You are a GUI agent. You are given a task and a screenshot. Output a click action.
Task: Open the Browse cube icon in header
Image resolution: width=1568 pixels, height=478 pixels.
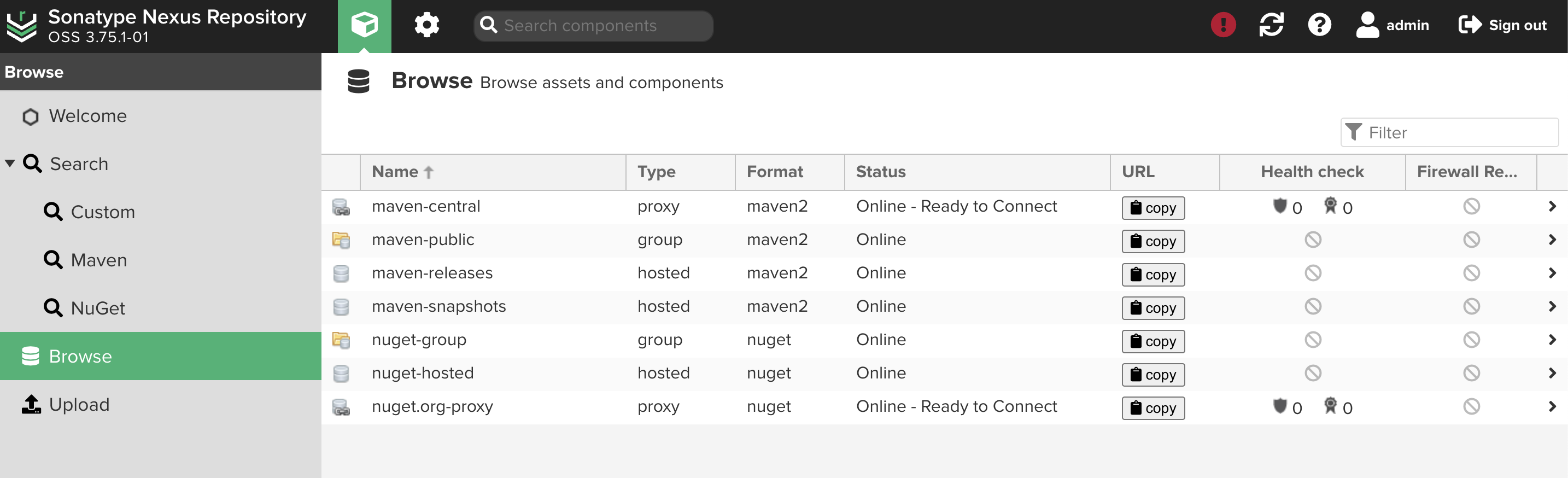click(x=364, y=26)
